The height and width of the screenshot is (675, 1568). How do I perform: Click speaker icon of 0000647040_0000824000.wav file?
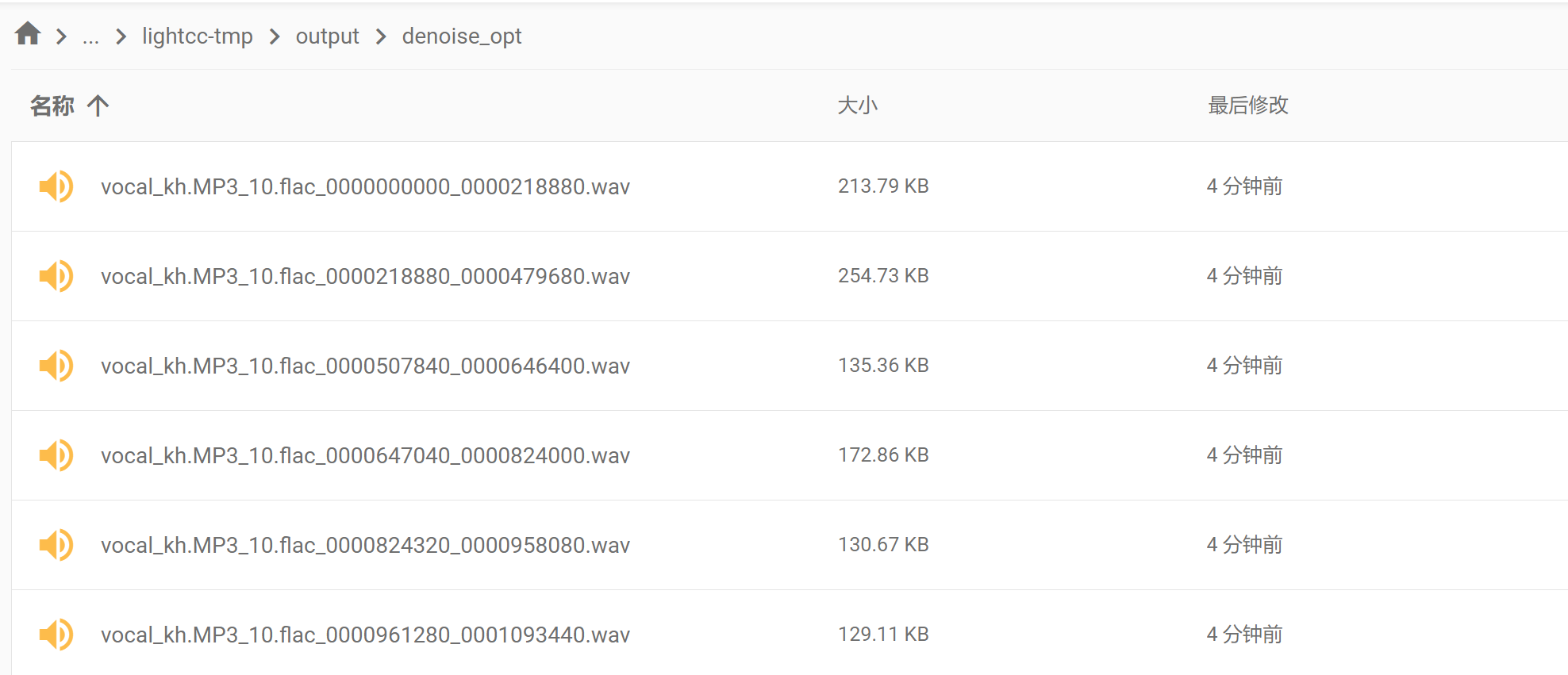(x=56, y=455)
